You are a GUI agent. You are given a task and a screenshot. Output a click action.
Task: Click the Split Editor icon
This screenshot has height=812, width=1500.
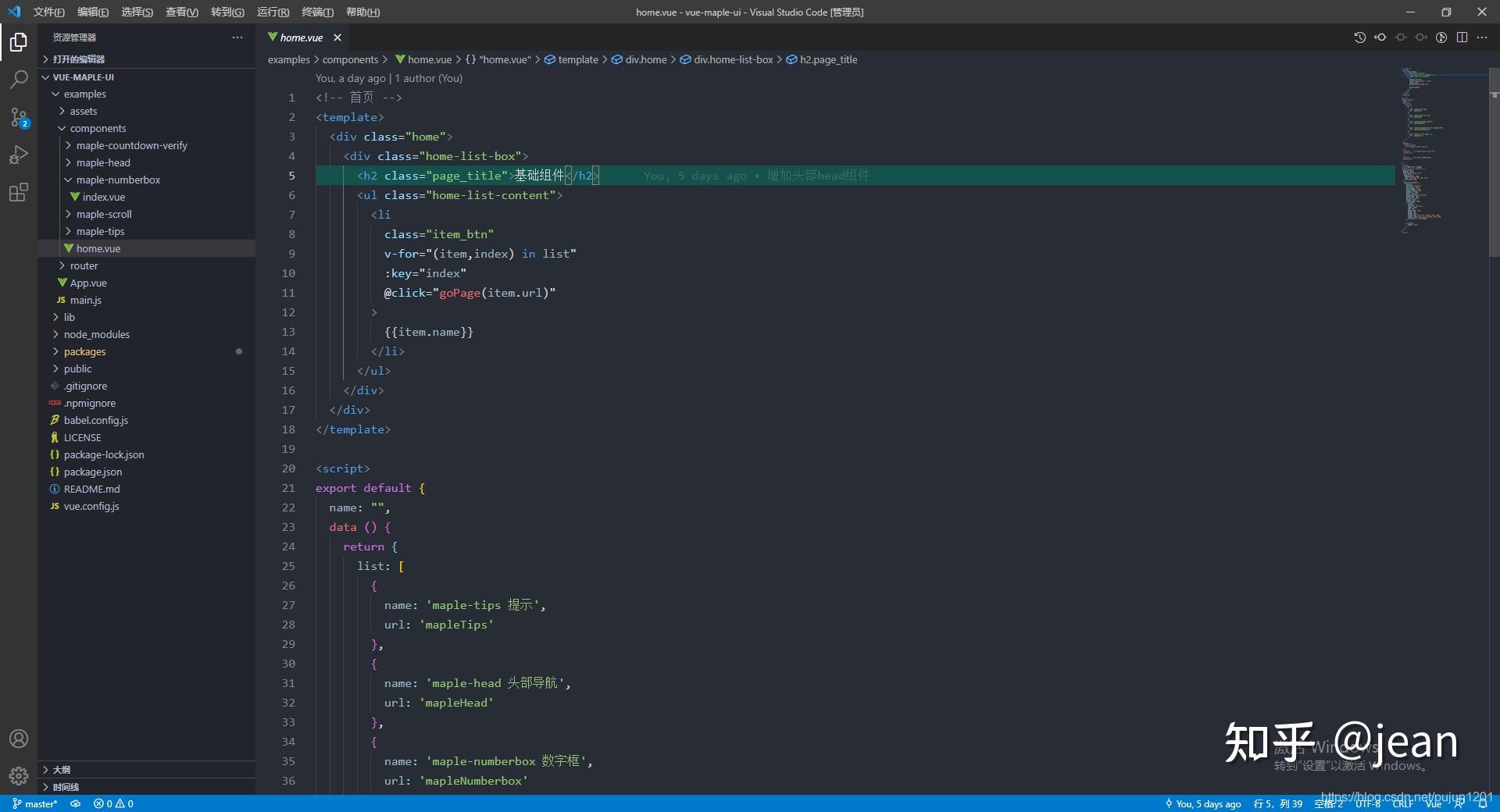click(x=1462, y=37)
